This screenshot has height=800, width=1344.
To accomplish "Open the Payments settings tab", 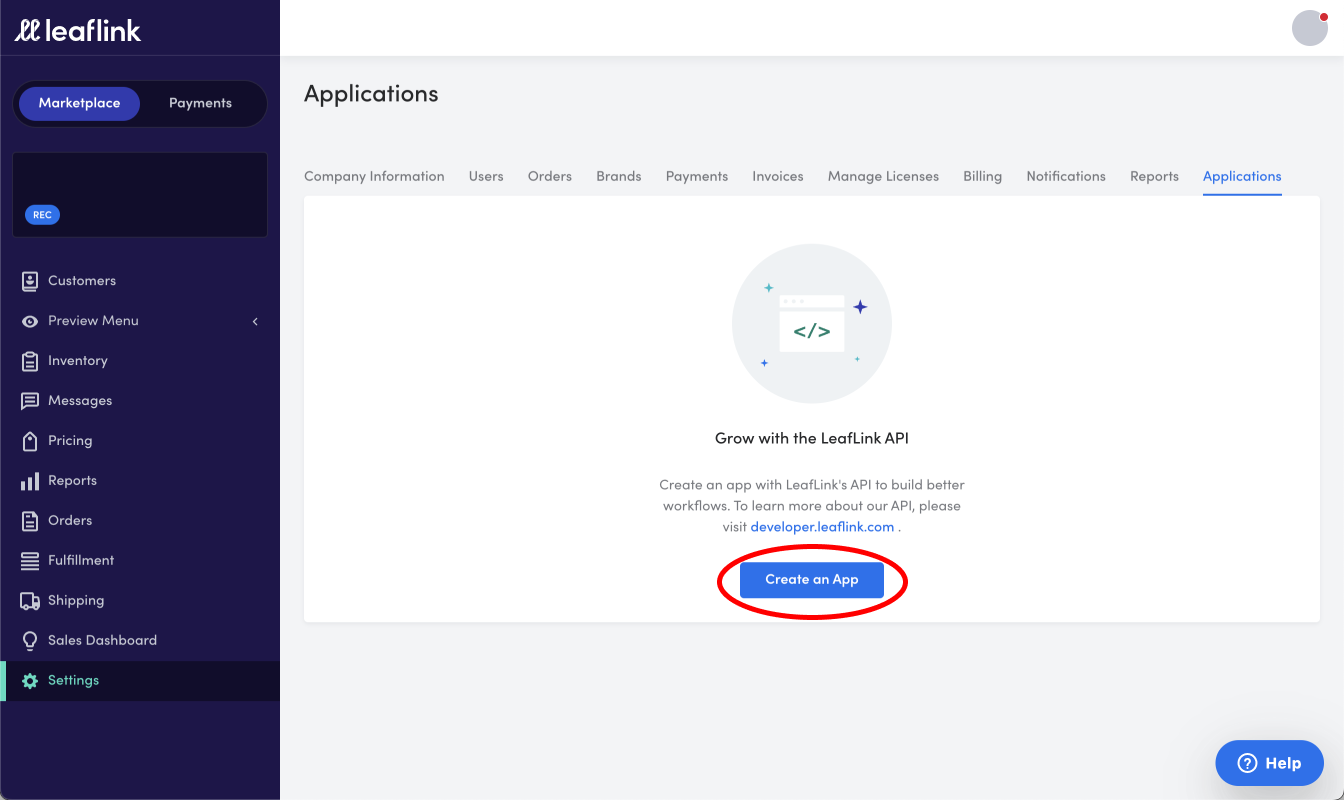I will pos(697,176).
